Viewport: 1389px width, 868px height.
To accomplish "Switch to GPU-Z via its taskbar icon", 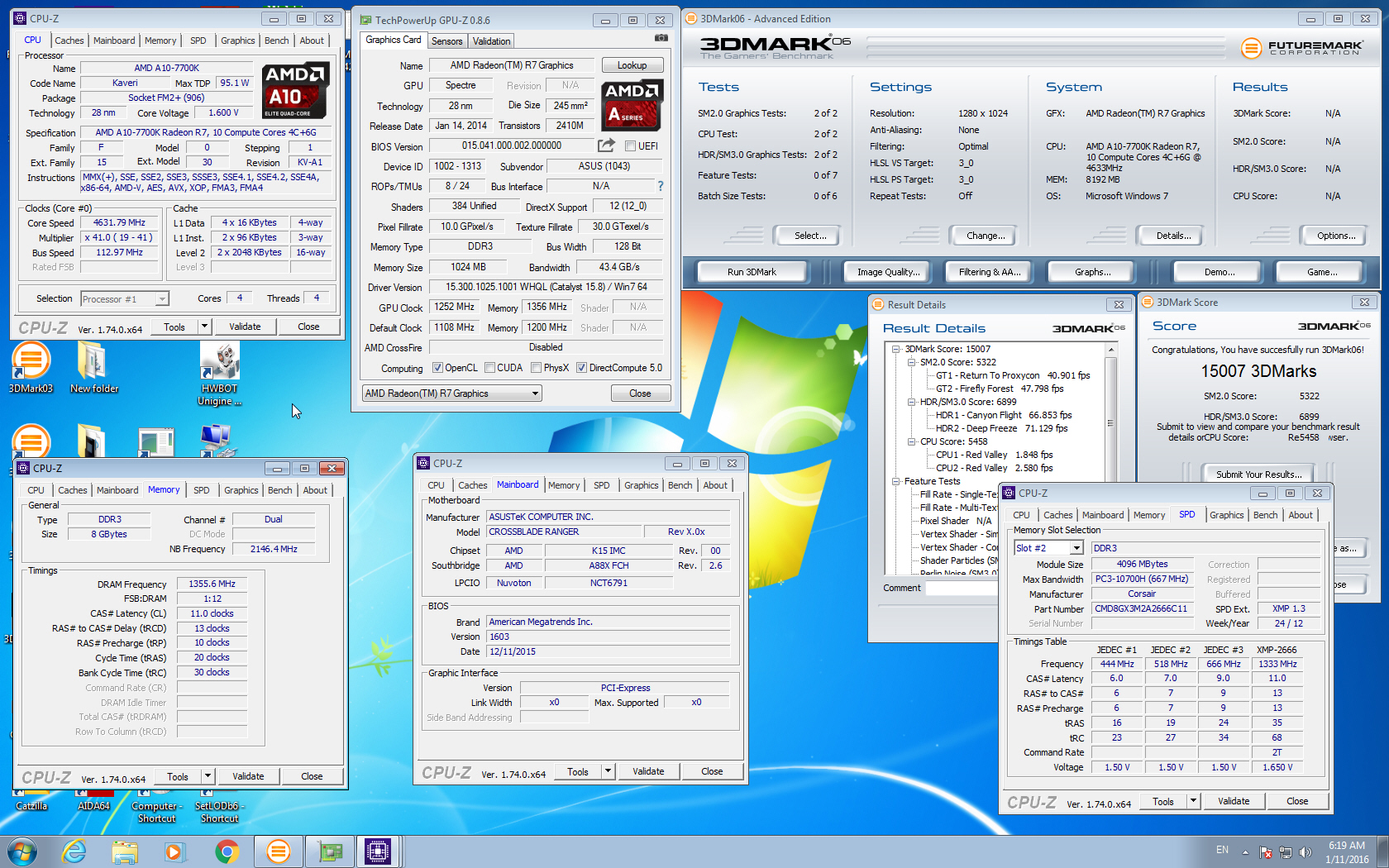I will click(x=331, y=851).
